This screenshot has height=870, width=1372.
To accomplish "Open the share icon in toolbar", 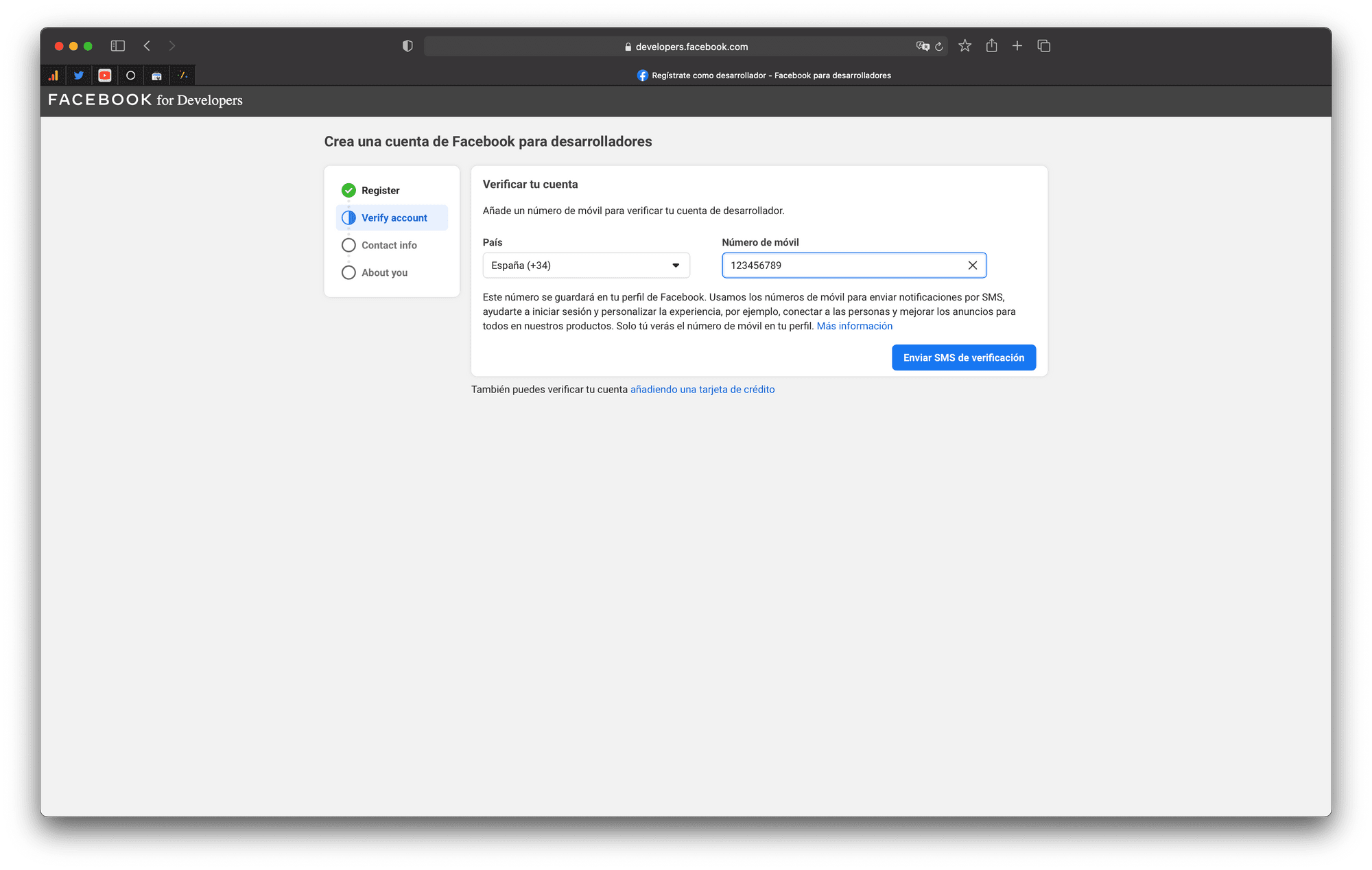I will (992, 46).
